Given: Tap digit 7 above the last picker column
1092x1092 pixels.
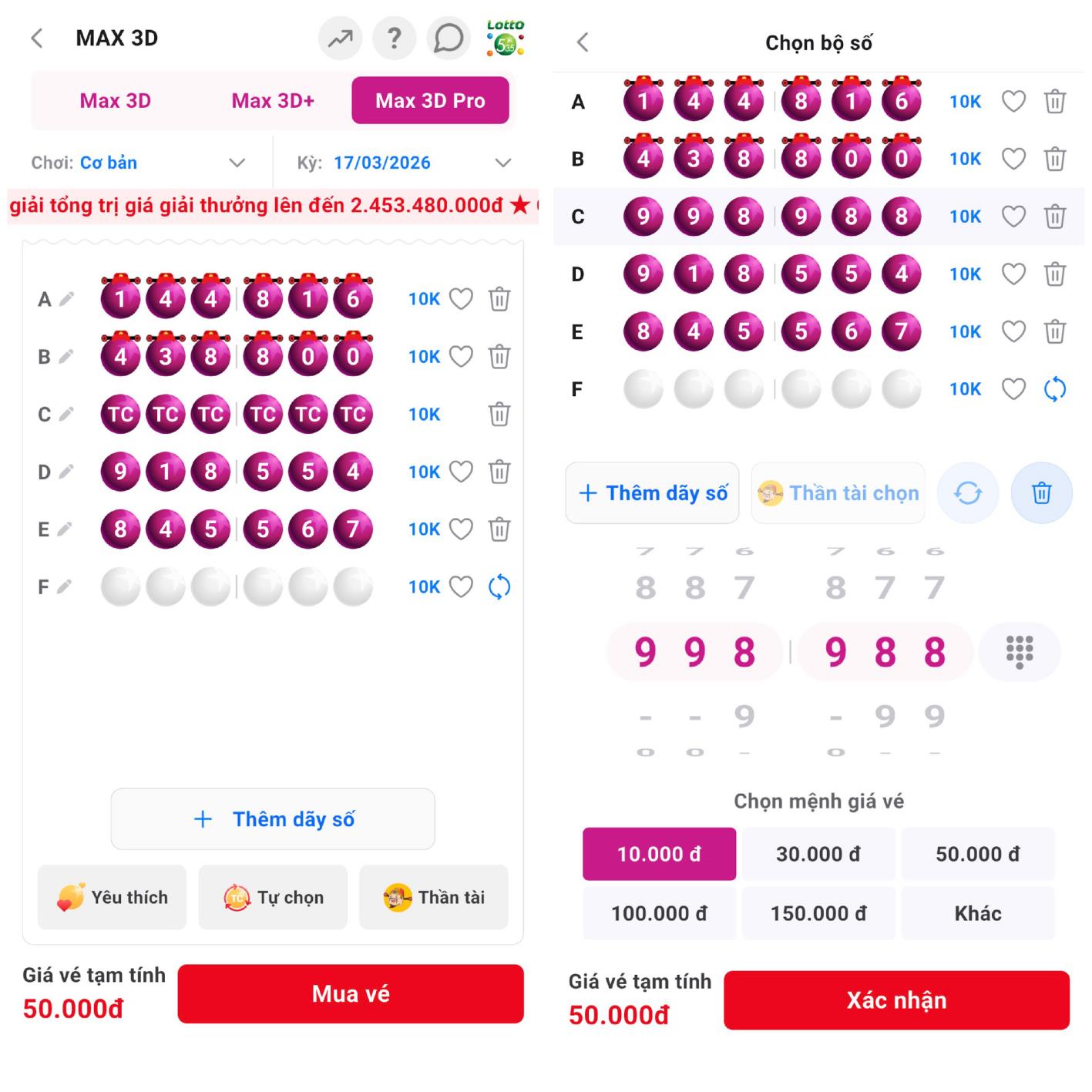Looking at the screenshot, I should [934, 588].
